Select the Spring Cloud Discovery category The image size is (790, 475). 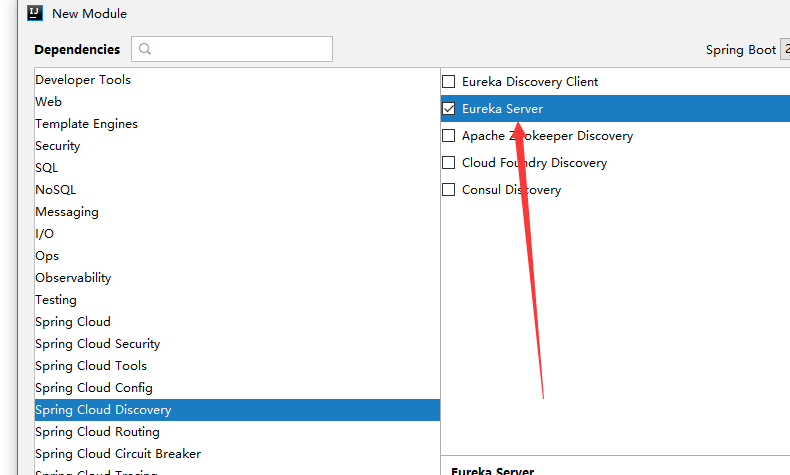click(x=237, y=410)
